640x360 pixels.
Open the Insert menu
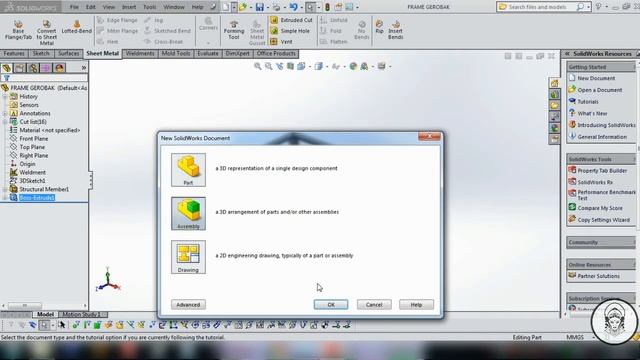(x=129, y=7)
